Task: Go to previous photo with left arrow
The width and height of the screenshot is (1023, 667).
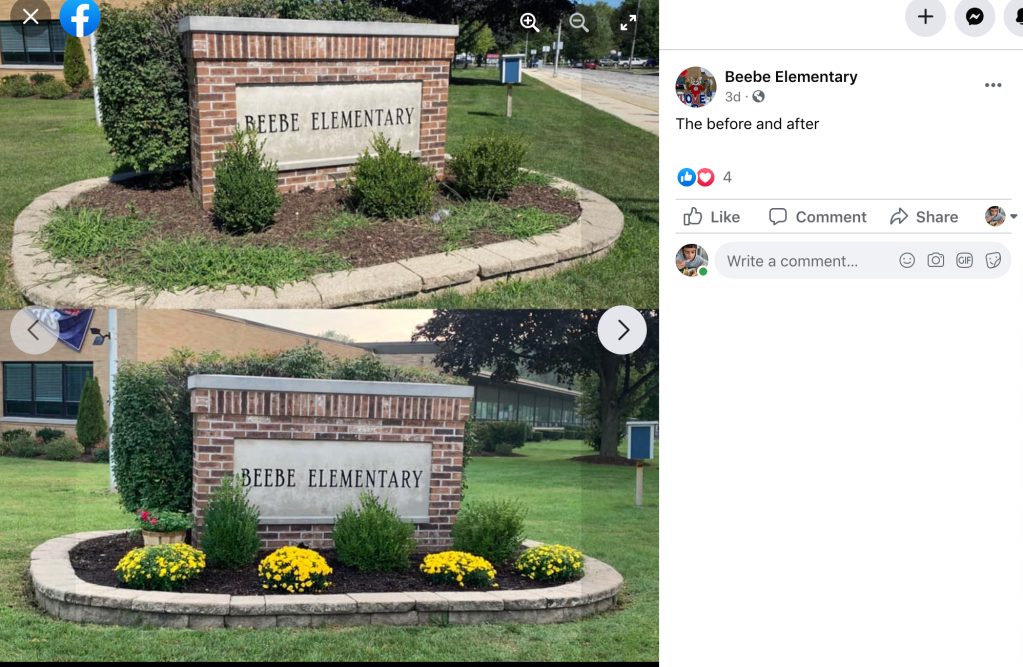Action: (34, 330)
